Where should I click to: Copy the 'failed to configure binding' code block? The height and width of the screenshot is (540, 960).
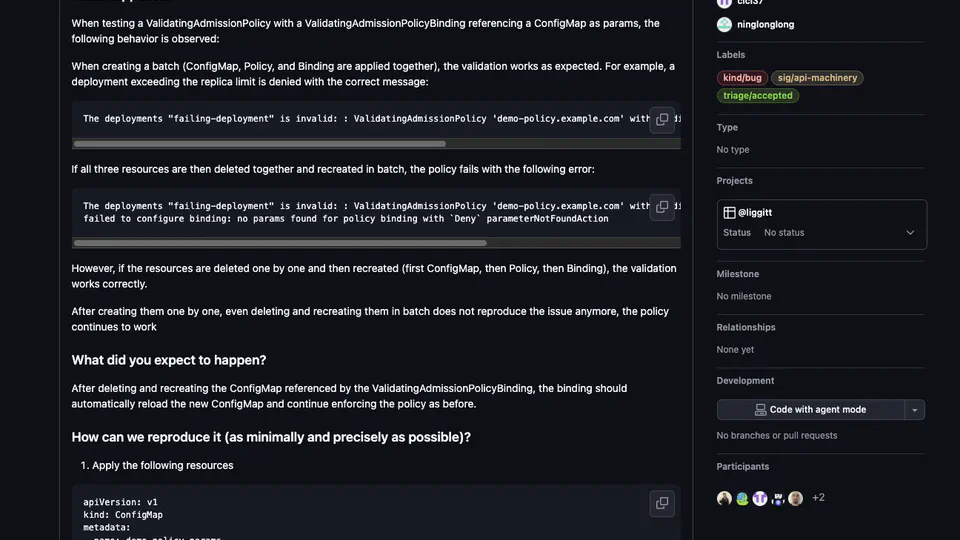point(662,207)
